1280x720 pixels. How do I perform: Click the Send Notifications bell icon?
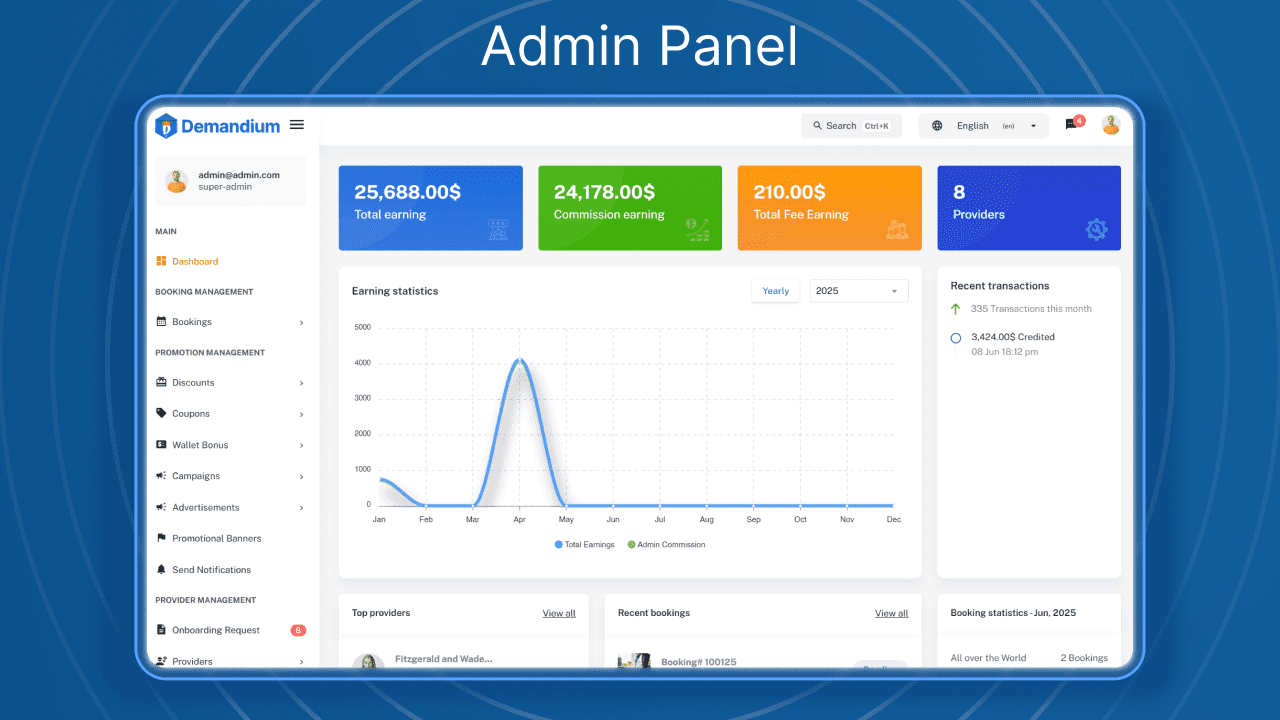click(x=164, y=569)
